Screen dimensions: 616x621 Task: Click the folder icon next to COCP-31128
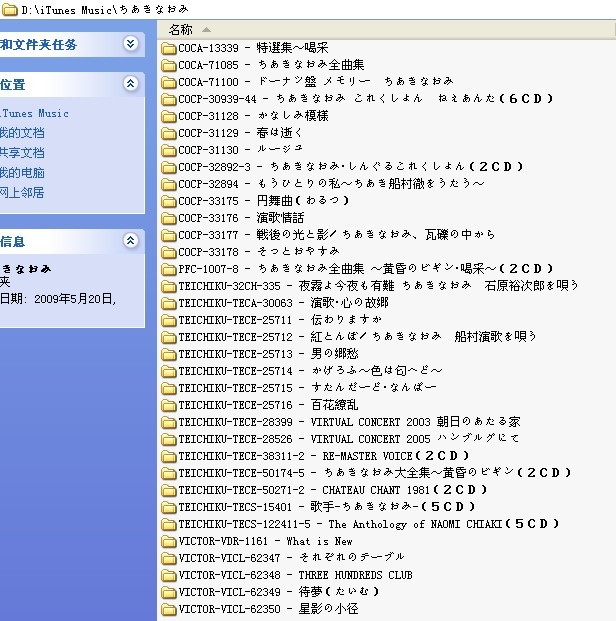169,116
